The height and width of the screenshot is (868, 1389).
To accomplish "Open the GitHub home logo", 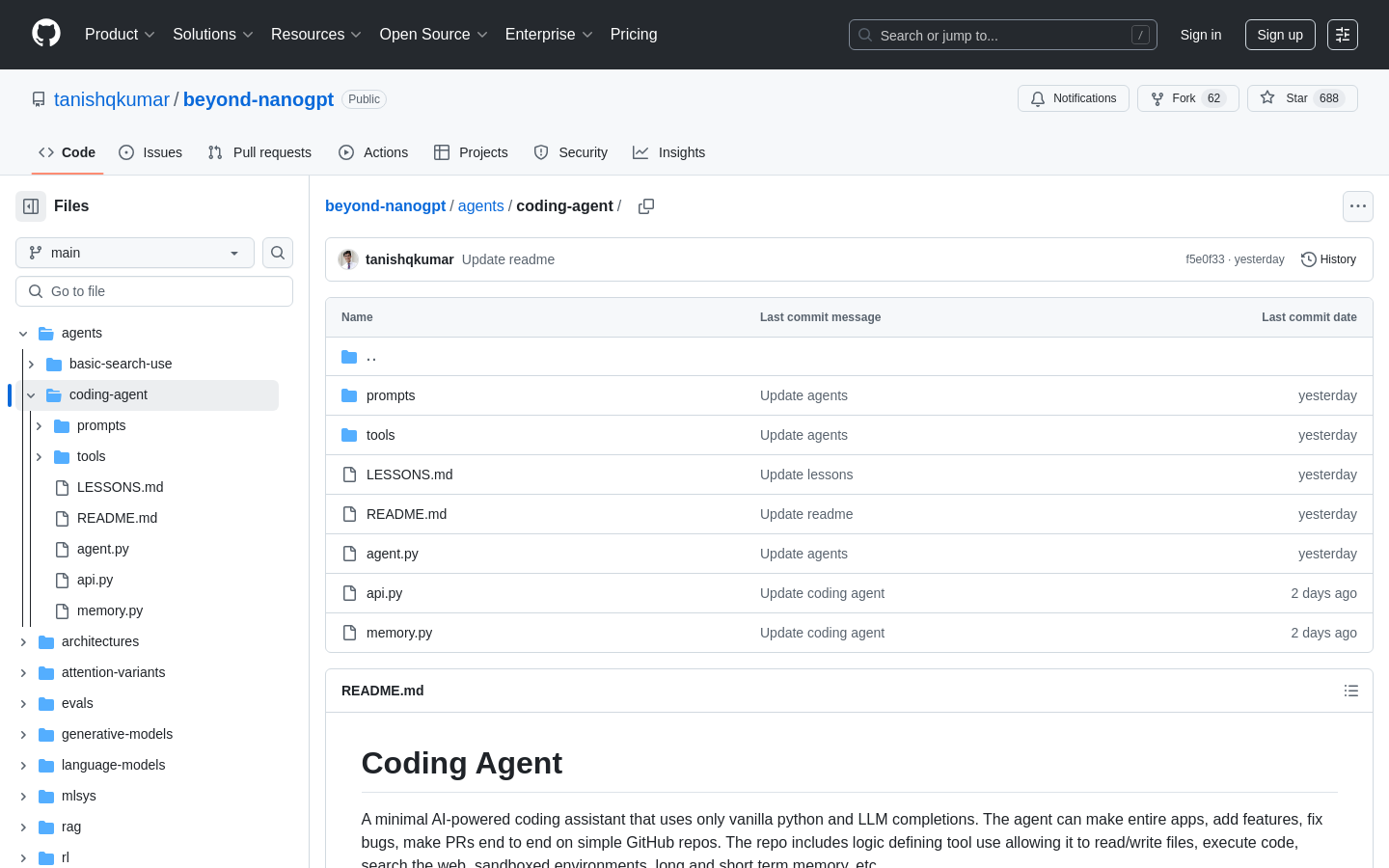I will tap(46, 34).
